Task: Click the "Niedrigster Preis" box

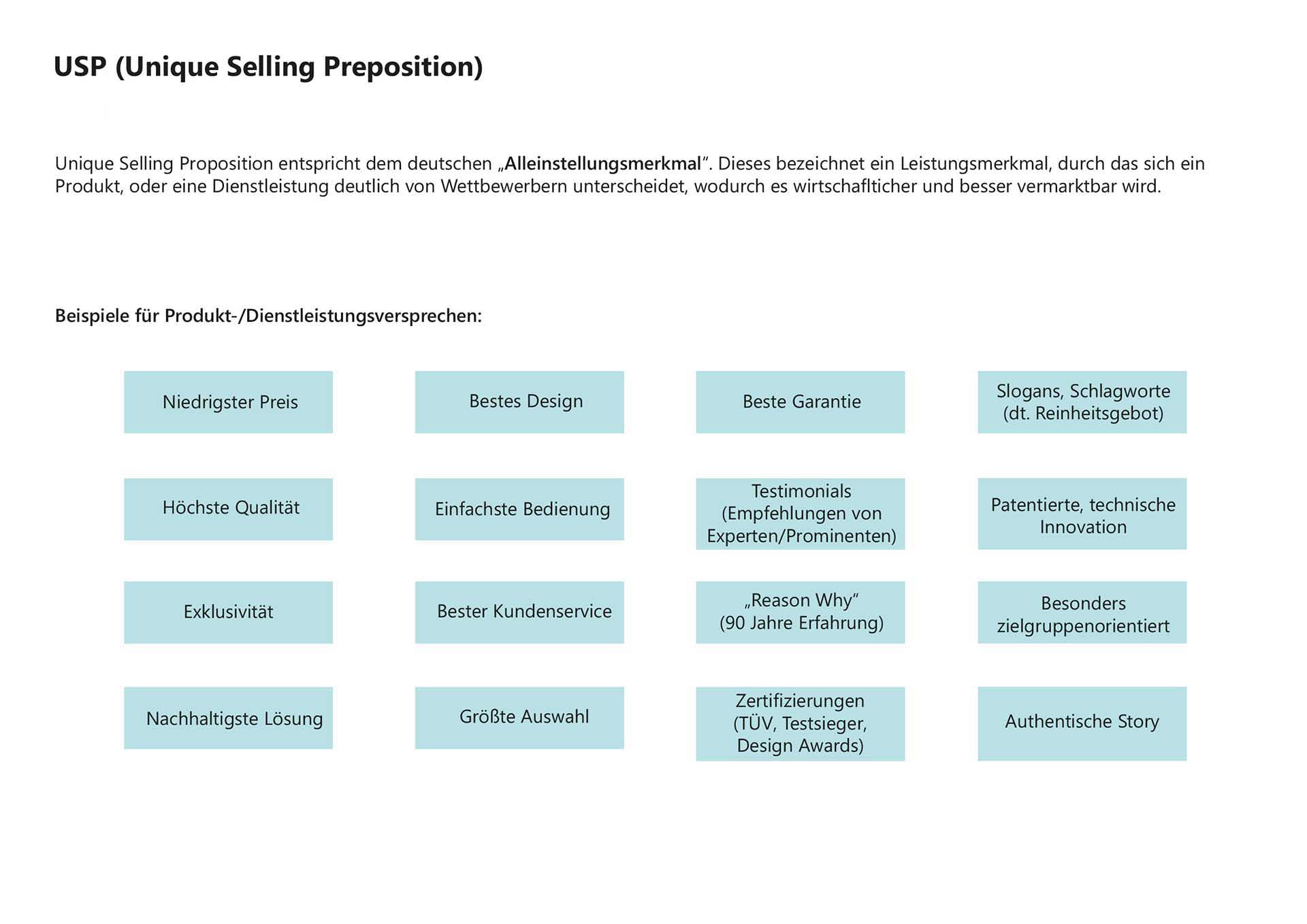Action: click(228, 402)
